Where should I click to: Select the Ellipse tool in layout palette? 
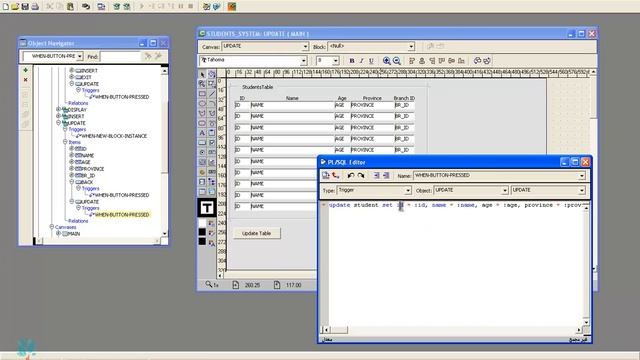202,104
